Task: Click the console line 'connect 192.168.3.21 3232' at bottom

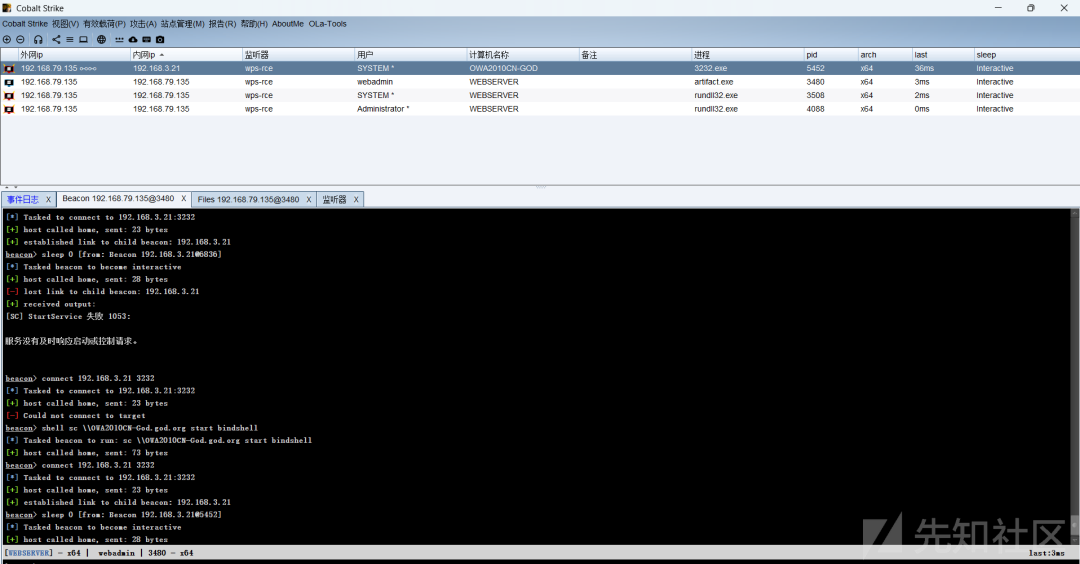Action: click(x=98, y=465)
